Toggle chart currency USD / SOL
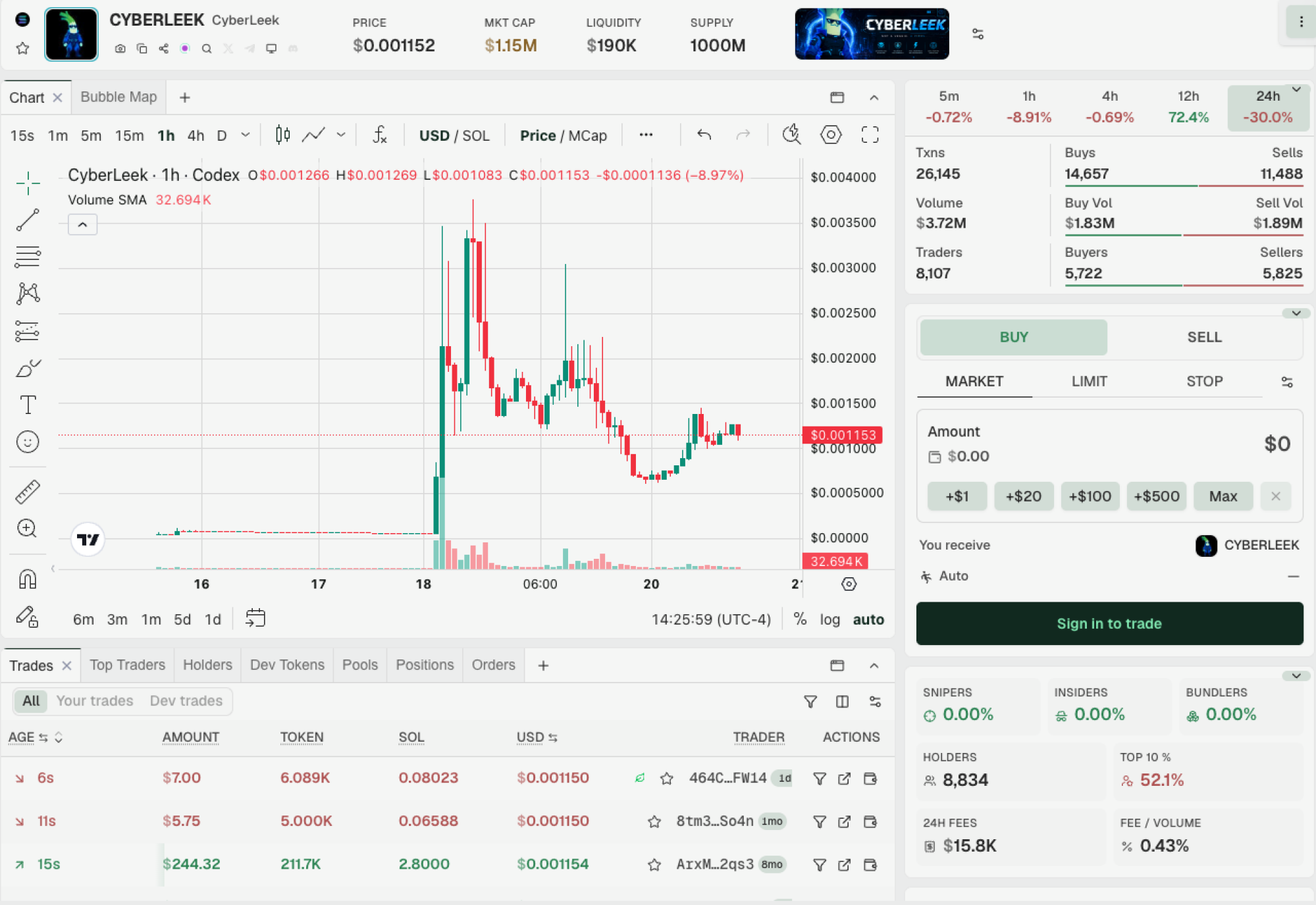The width and height of the screenshot is (1316, 905). pos(454,136)
